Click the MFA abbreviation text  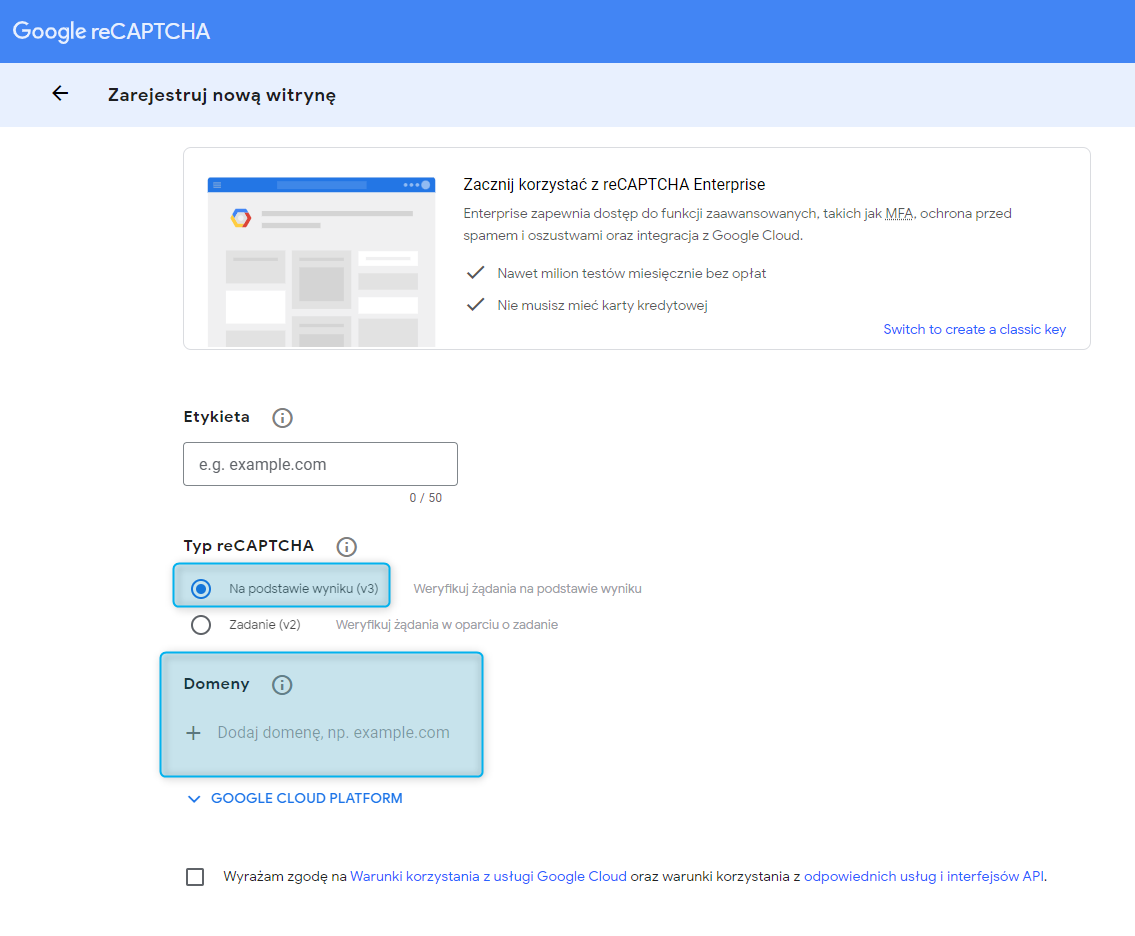pos(899,214)
